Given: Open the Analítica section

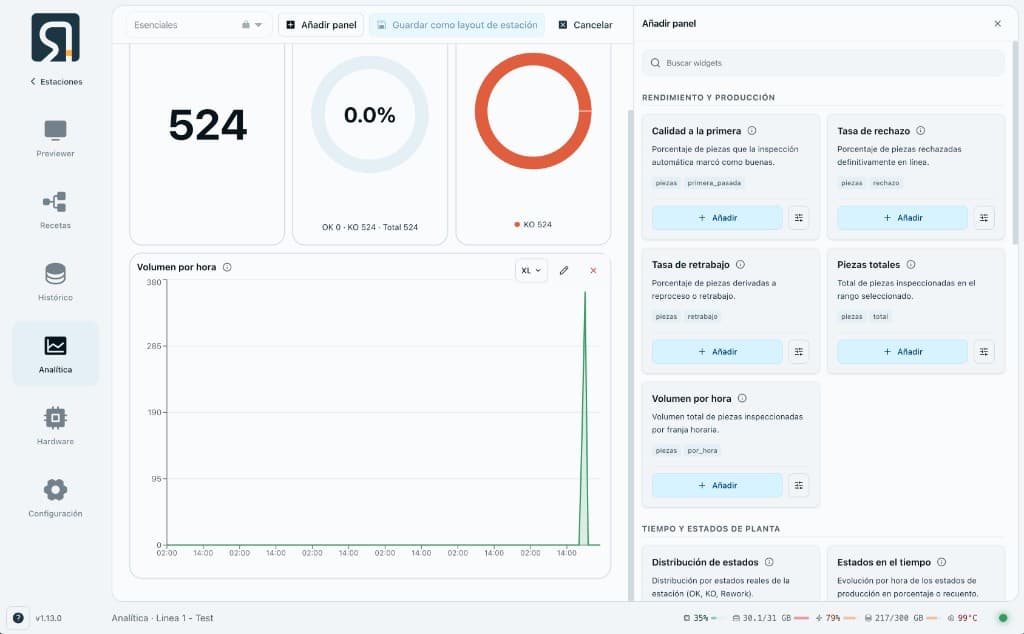Looking at the screenshot, I should [x=56, y=353].
